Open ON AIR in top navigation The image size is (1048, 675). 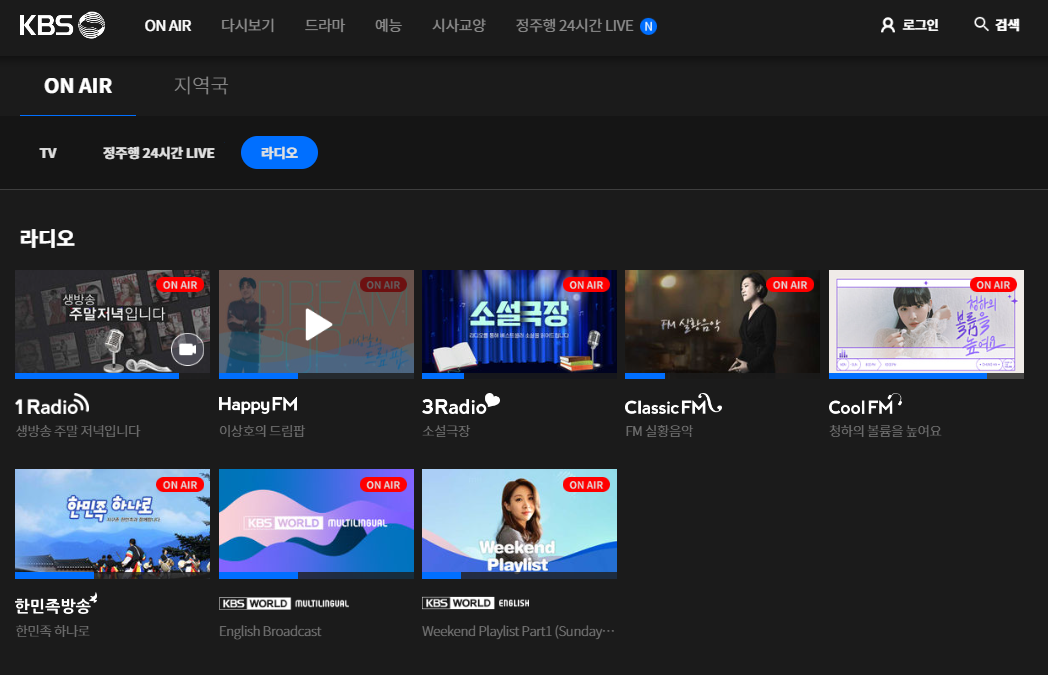[168, 25]
